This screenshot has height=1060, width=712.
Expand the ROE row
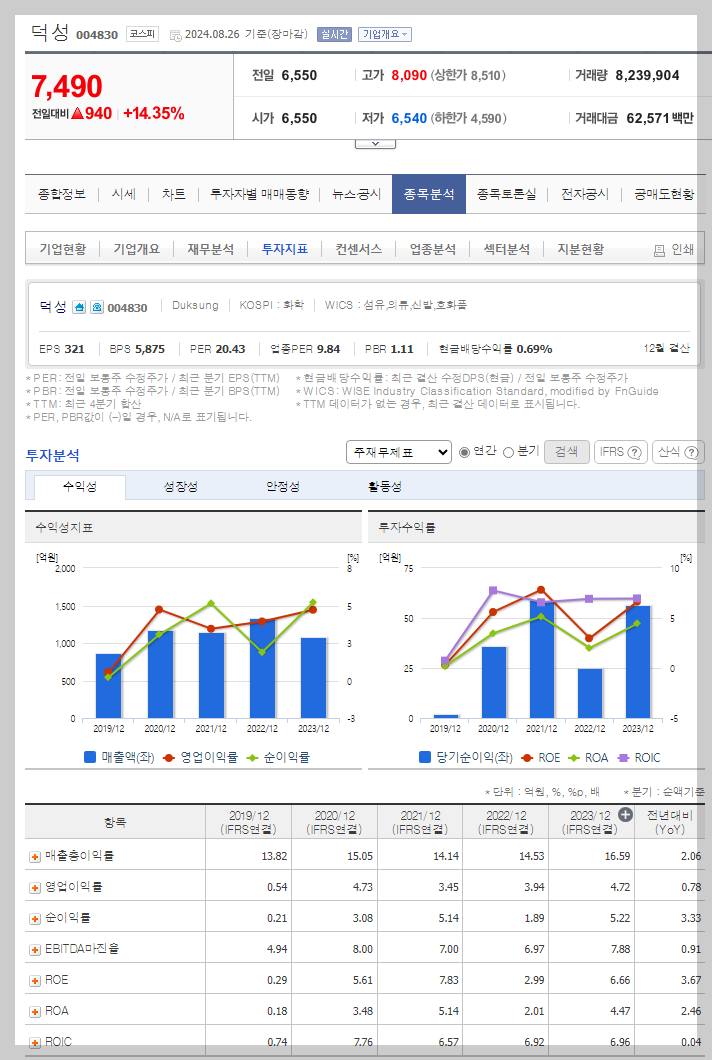click(x=35, y=981)
